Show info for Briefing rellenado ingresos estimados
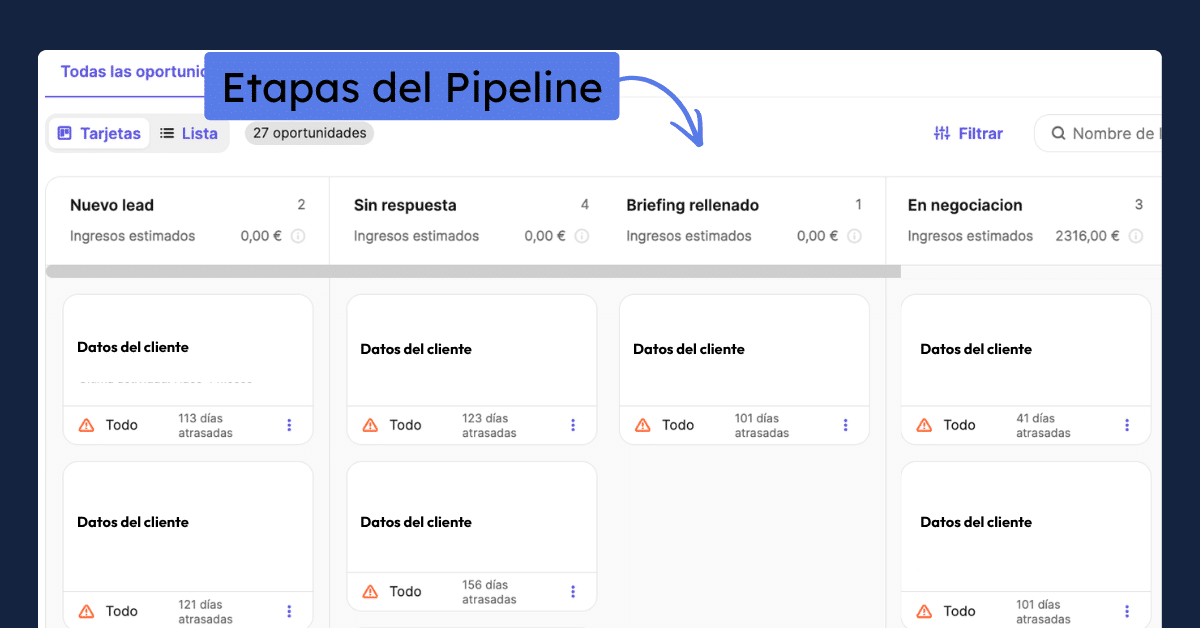 point(855,236)
